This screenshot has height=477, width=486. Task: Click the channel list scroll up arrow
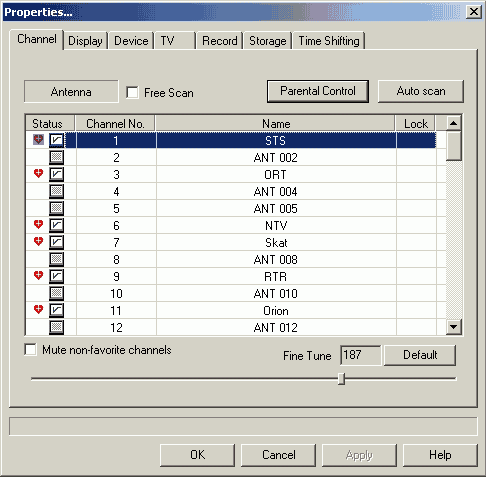[453, 123]
